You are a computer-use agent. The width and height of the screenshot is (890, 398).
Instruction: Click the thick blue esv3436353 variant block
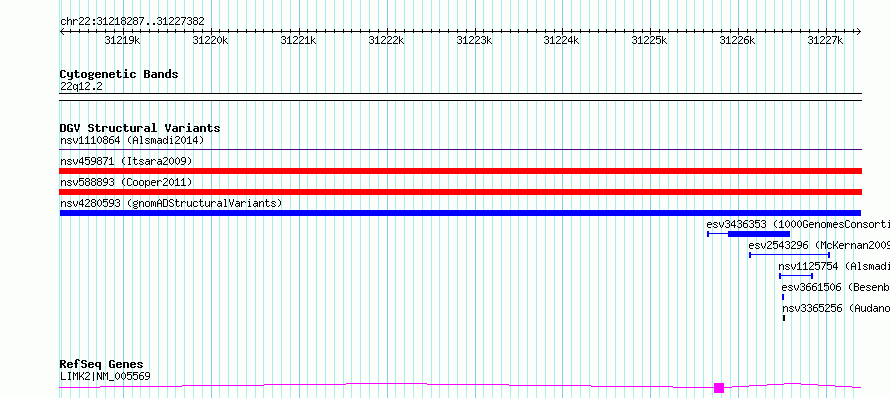[x=759, y=234]
